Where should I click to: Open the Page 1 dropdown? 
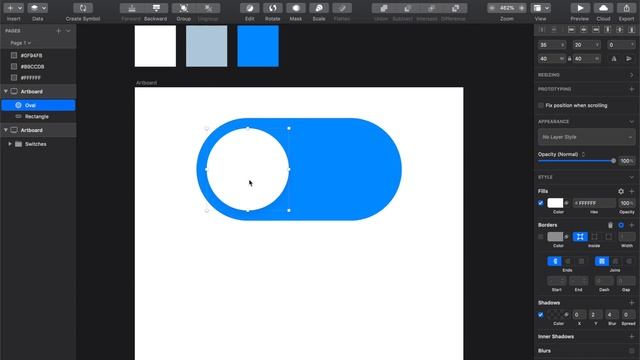20,43
